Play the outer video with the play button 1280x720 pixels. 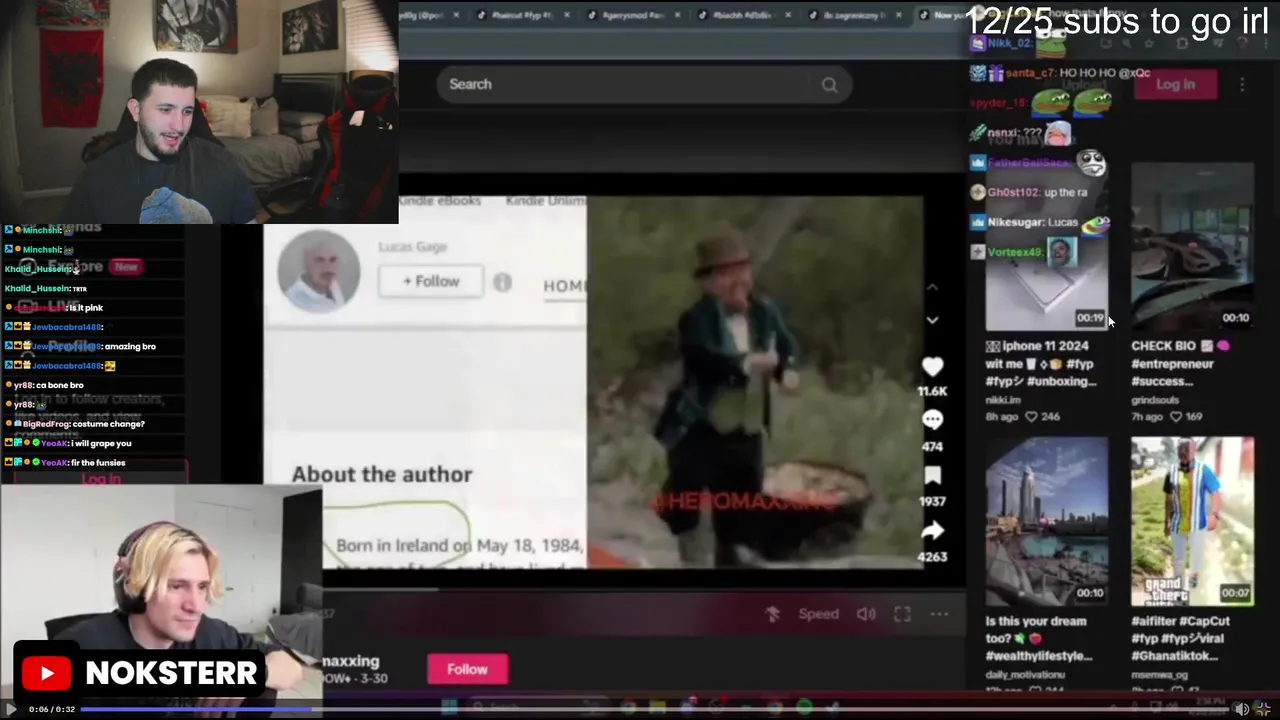11,709
